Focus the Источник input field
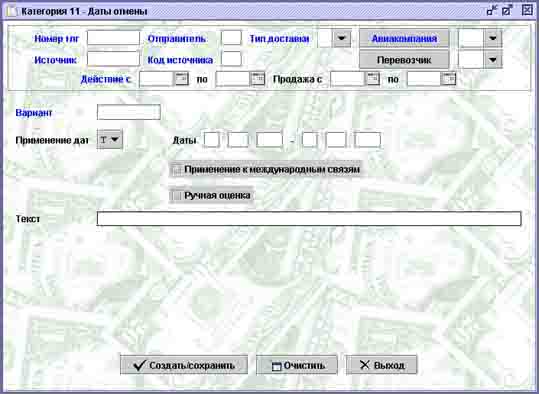The image size is (539, 394). [113, 59]
